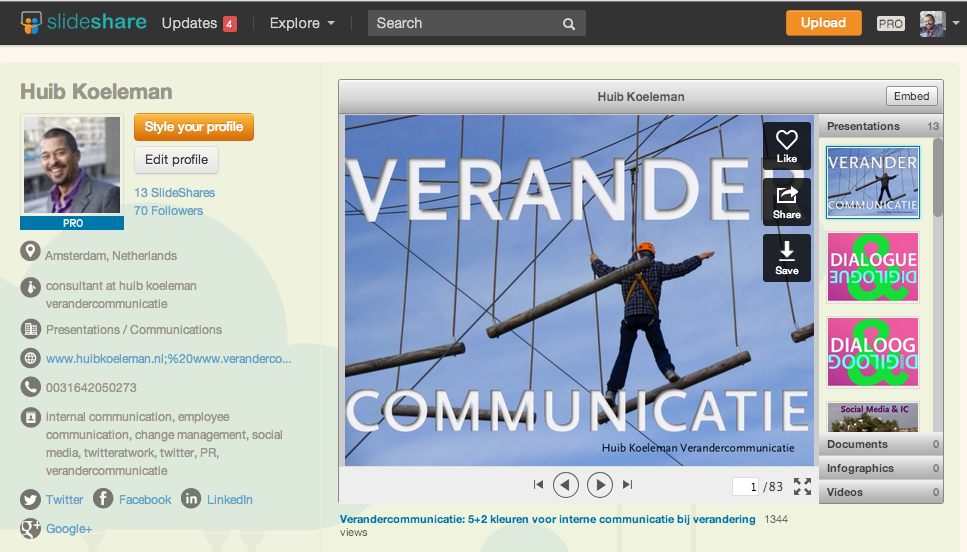The width and height of the screenshot is (967, 552).
Task: Click the about-tags contact card icon
Action: coord(30,418)
